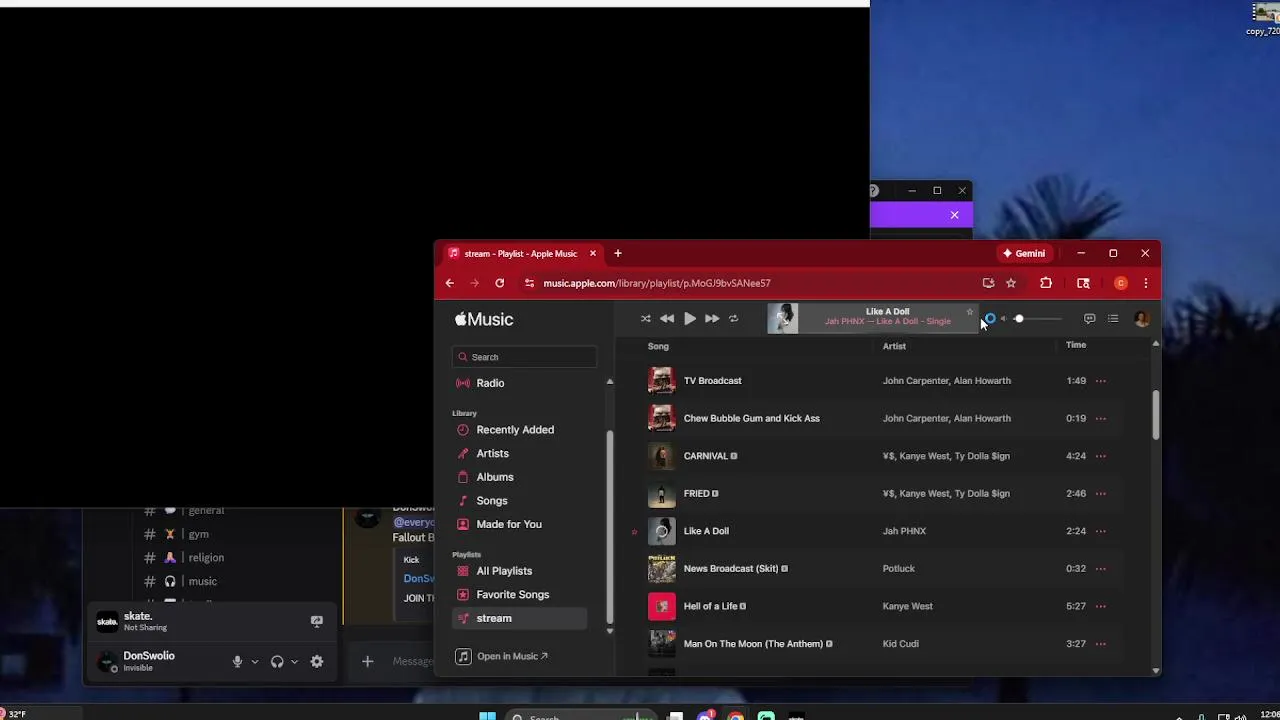Adjust the Apple Music volume slider

click(x=1038, y=319)
